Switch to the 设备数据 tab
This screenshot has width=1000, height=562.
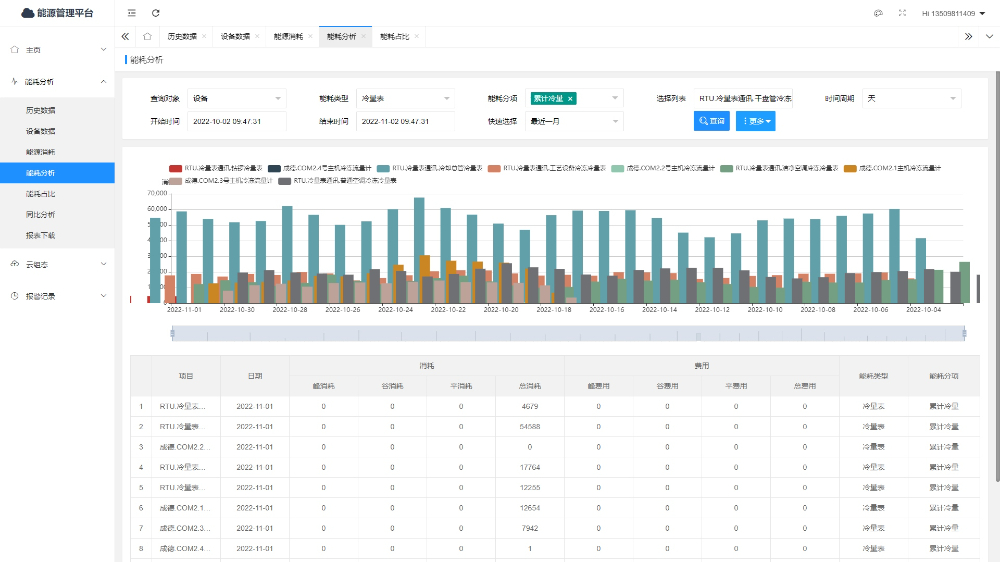235,36
